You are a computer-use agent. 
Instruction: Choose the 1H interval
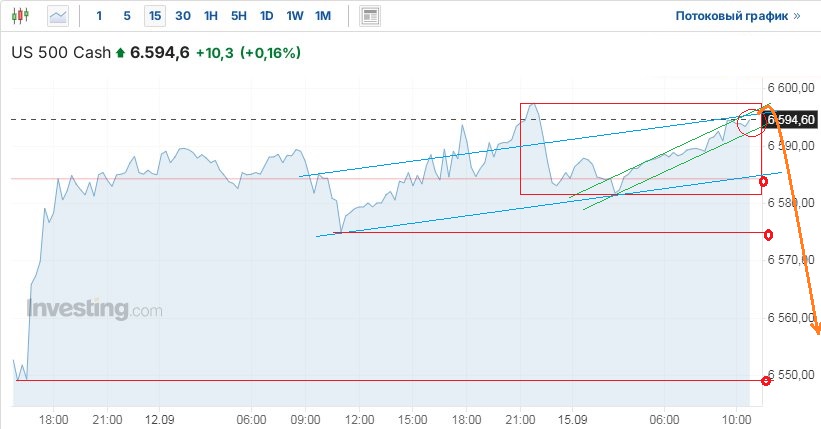[210, 16]
